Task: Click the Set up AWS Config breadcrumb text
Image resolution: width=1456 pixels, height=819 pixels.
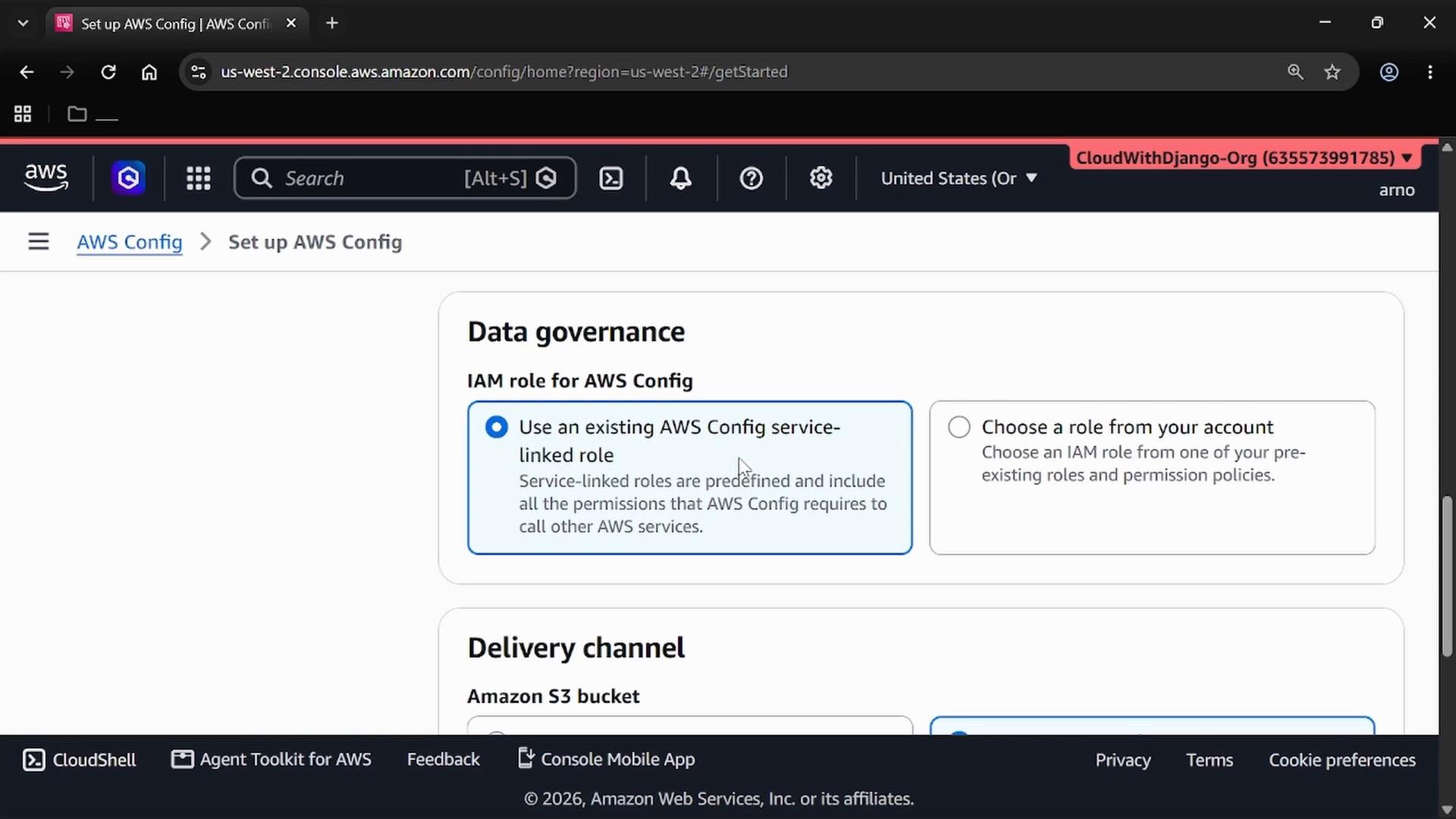Action: tap(315, 242)
